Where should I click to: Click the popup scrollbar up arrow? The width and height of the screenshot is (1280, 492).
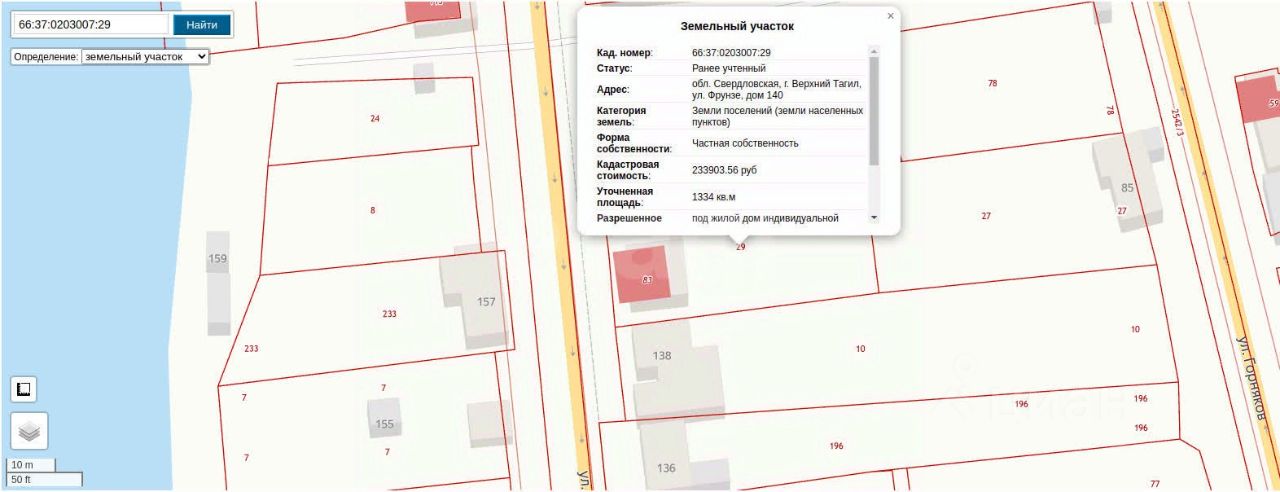874,51
